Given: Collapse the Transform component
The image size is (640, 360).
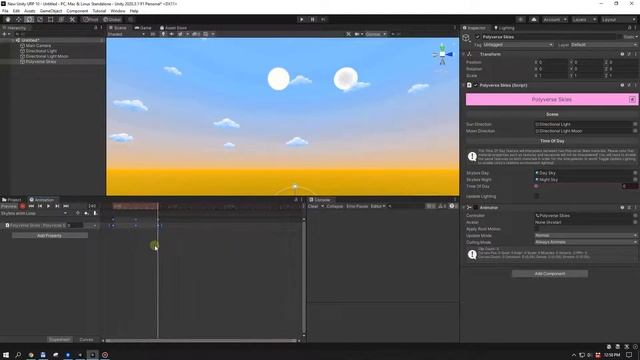Looking at the screenshot, I should click(x=464, y=54).
